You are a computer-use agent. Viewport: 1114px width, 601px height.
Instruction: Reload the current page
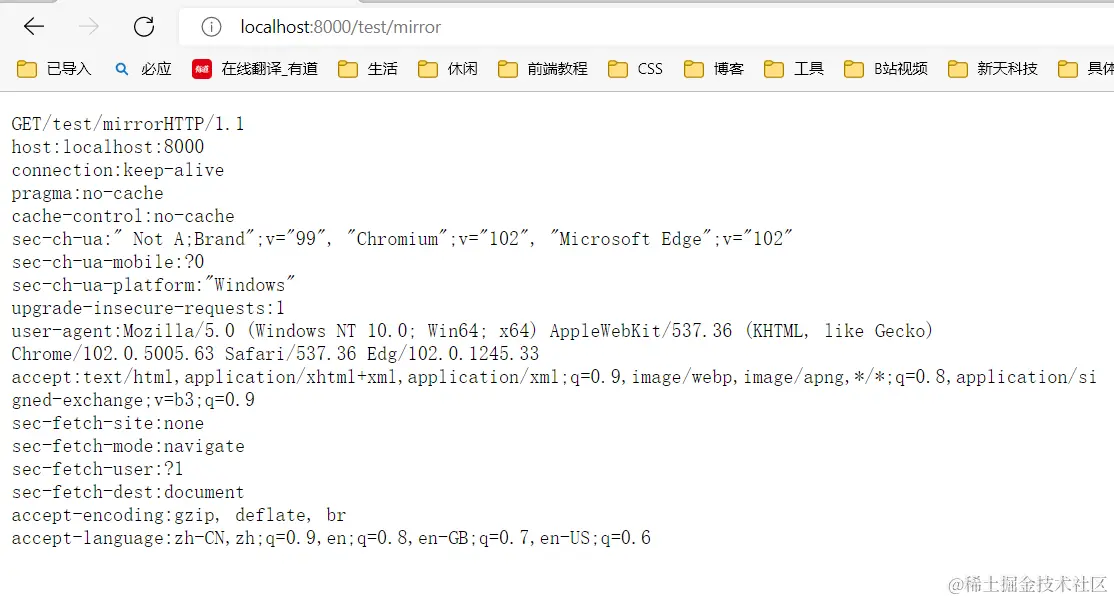144,27
